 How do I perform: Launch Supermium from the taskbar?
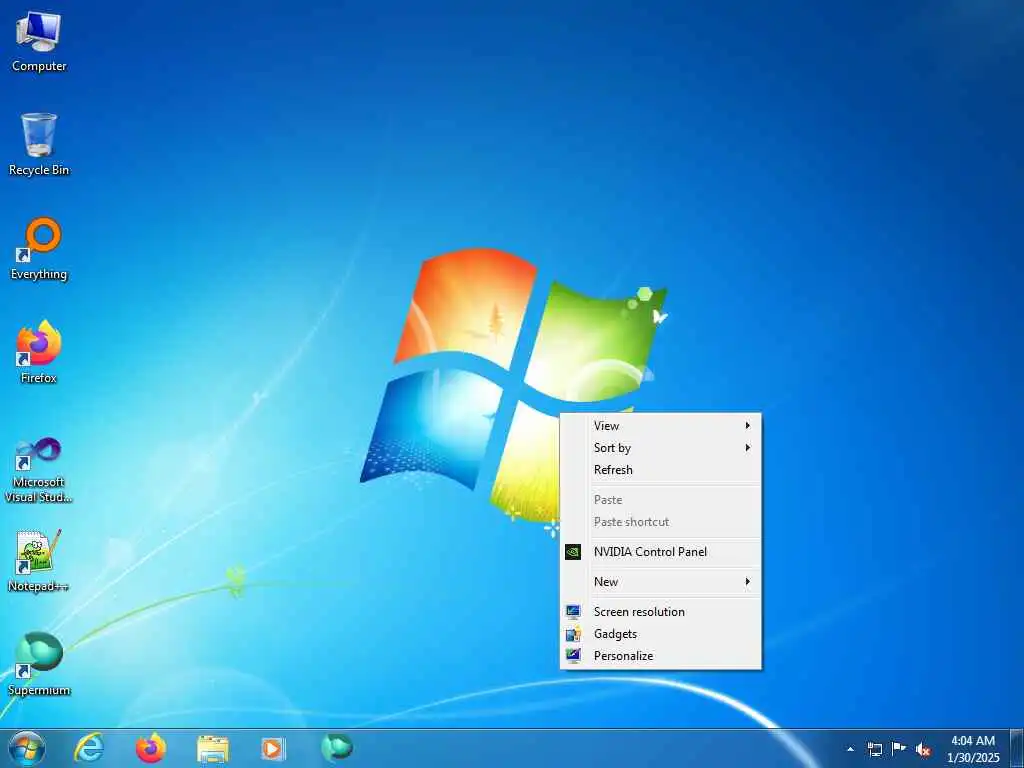337,748
